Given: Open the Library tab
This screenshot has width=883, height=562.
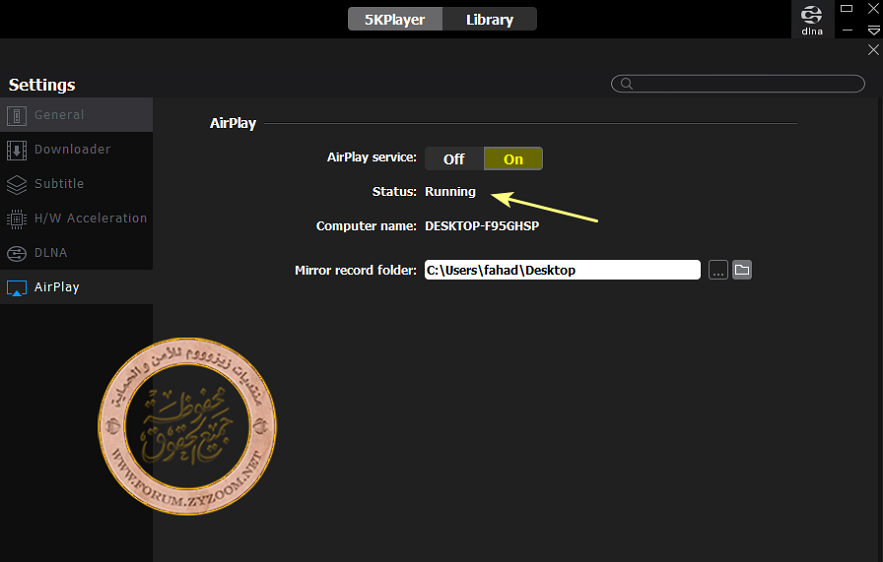Looking at the screenshot, I should pyautogui.click(x=489, y=19).
